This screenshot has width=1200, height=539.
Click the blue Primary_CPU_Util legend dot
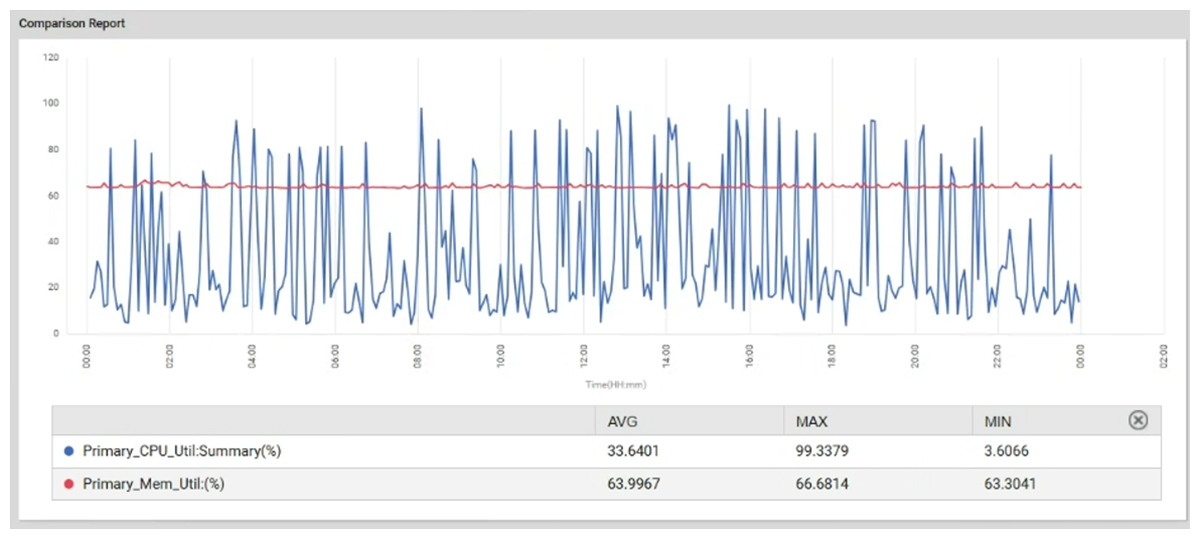point(69,451)
